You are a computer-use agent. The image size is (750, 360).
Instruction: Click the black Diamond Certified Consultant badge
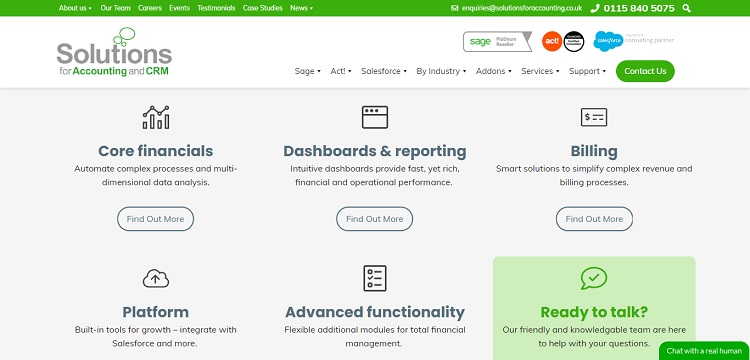pyautogui.click(x=574, y=41)
